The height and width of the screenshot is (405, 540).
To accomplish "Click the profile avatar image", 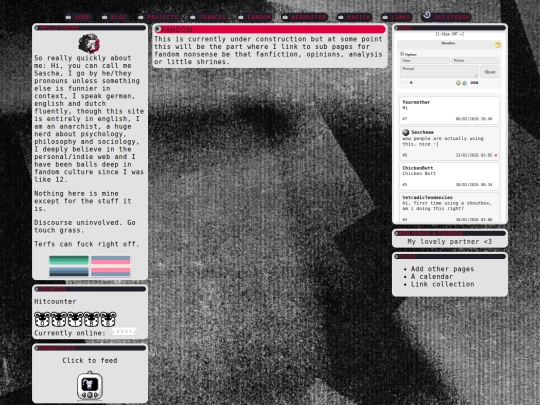I will [x=89, y=43].
